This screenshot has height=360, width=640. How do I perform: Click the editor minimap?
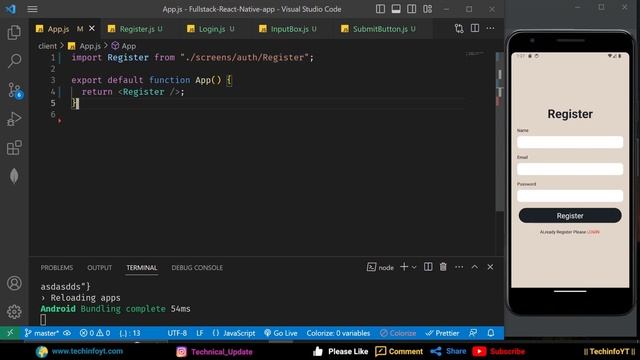(475, 54)
